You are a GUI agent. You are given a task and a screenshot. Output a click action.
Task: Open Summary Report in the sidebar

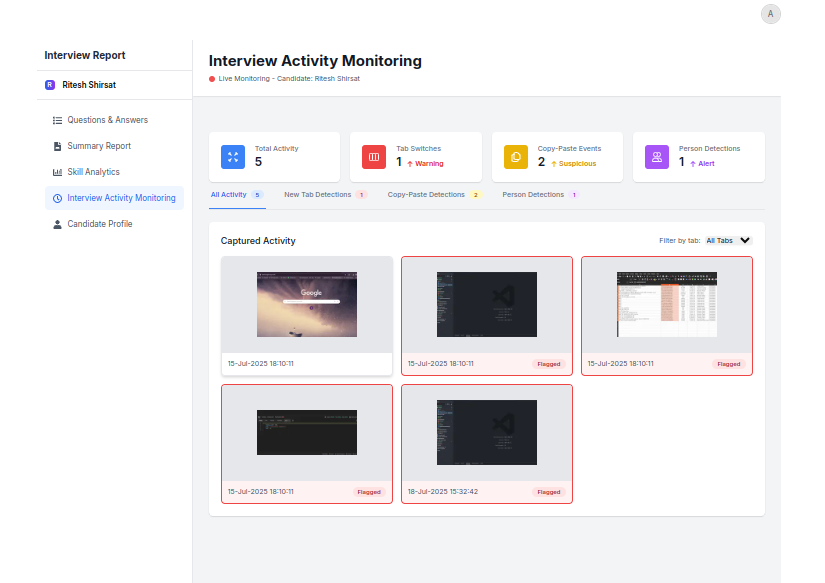pyautogui.click(x=99, y=146)
